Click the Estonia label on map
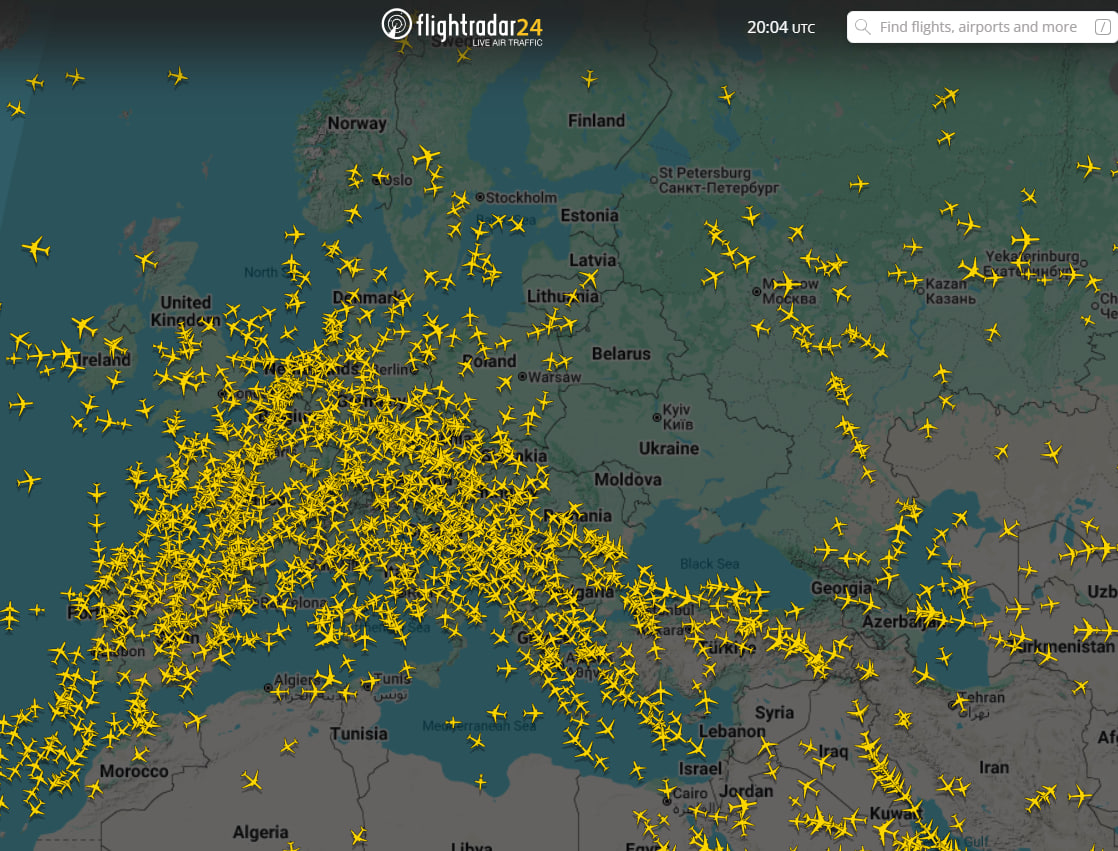Image resolution: width=1118 pixels, height=851 pixels. coord(590,215)
